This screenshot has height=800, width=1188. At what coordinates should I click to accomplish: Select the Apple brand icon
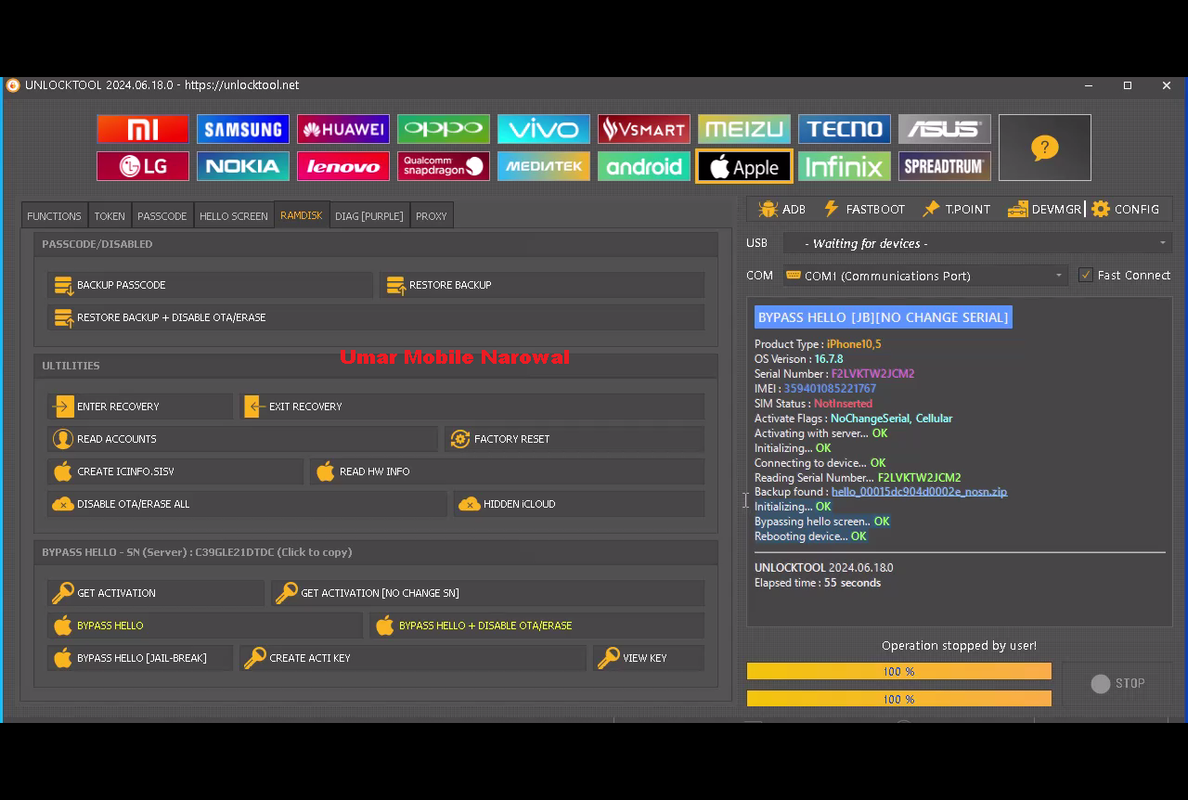point(744,166)
